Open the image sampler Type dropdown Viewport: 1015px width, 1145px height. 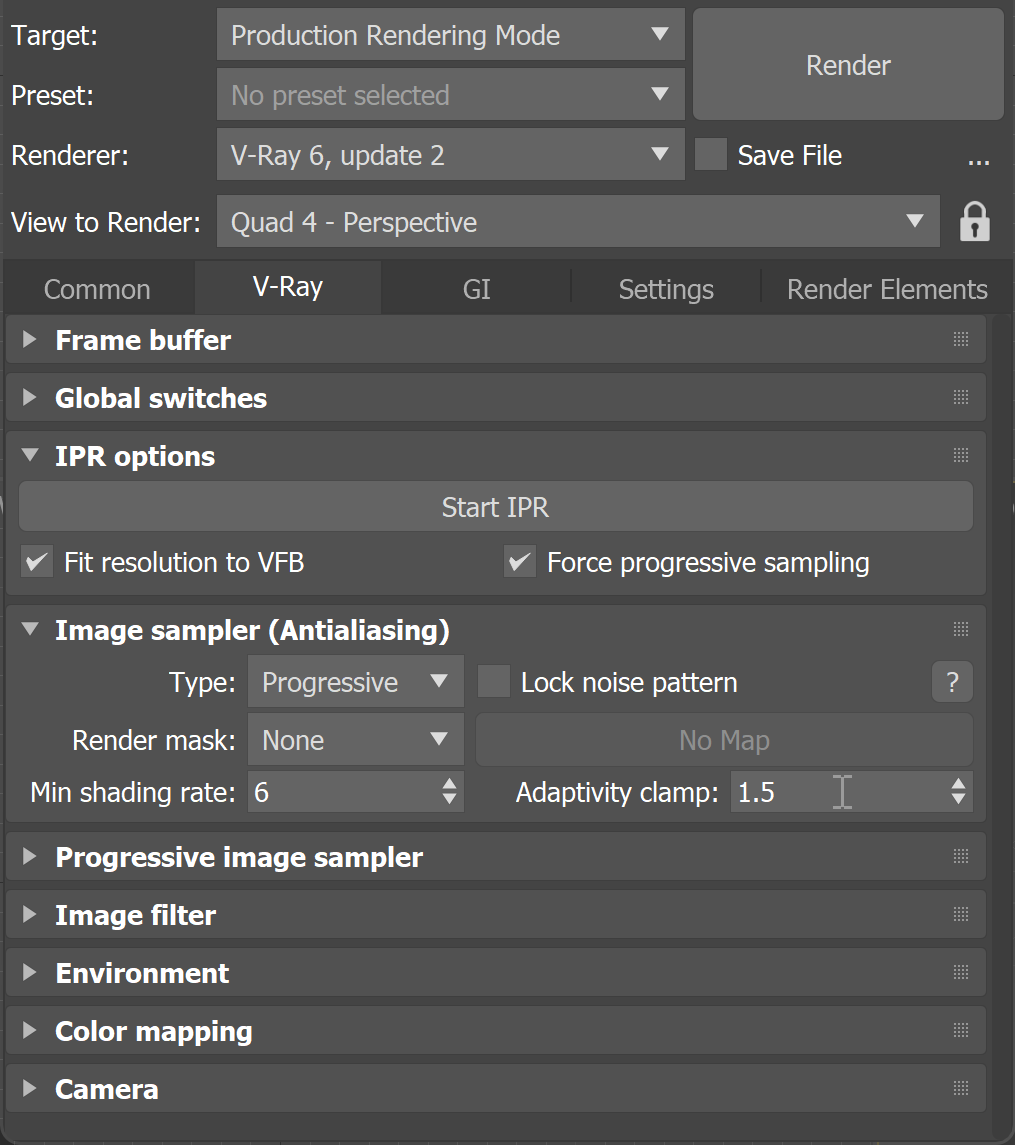[355, 681]
